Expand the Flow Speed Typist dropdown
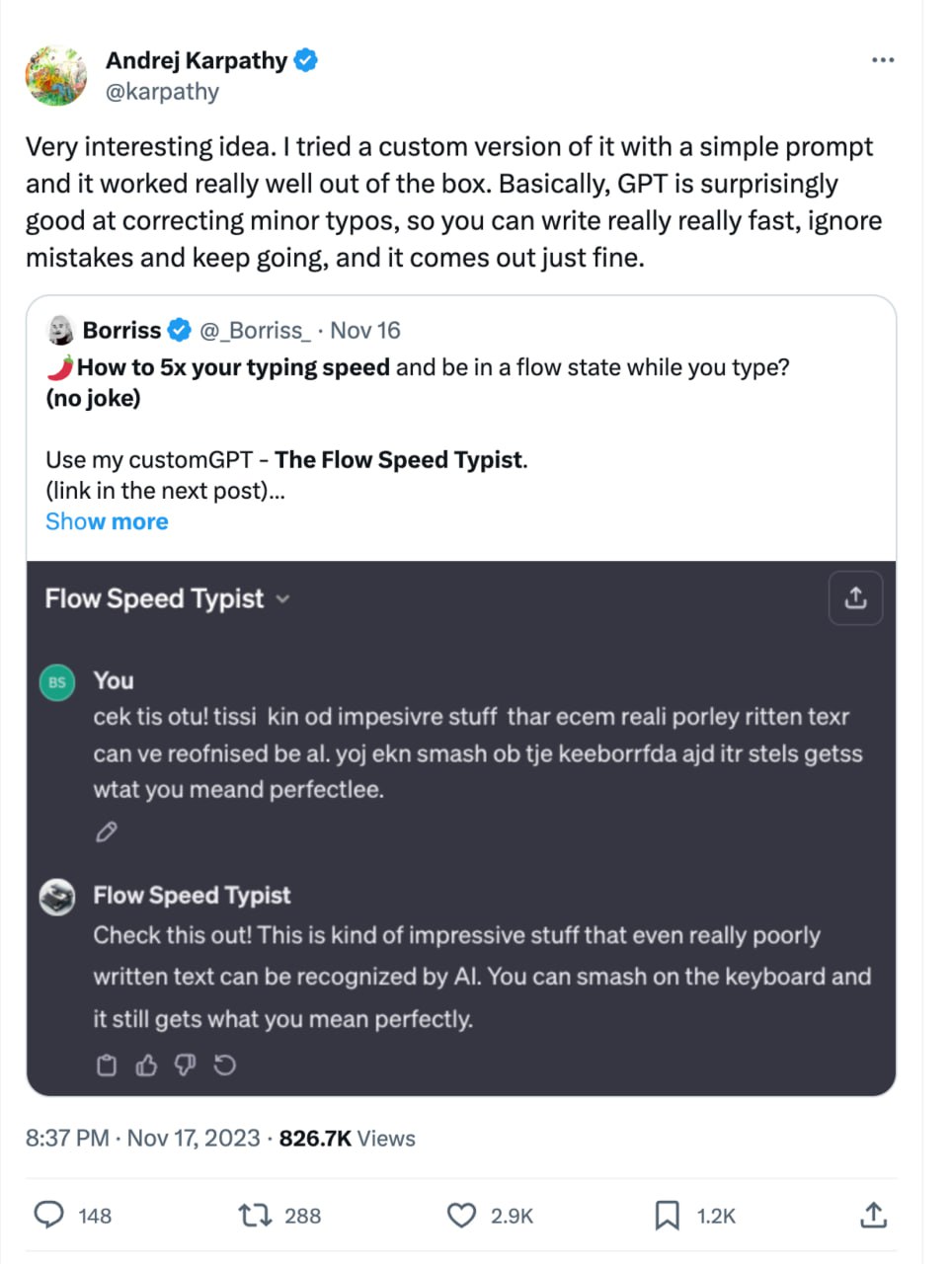The image size is (952, 1264). (283, 598)
